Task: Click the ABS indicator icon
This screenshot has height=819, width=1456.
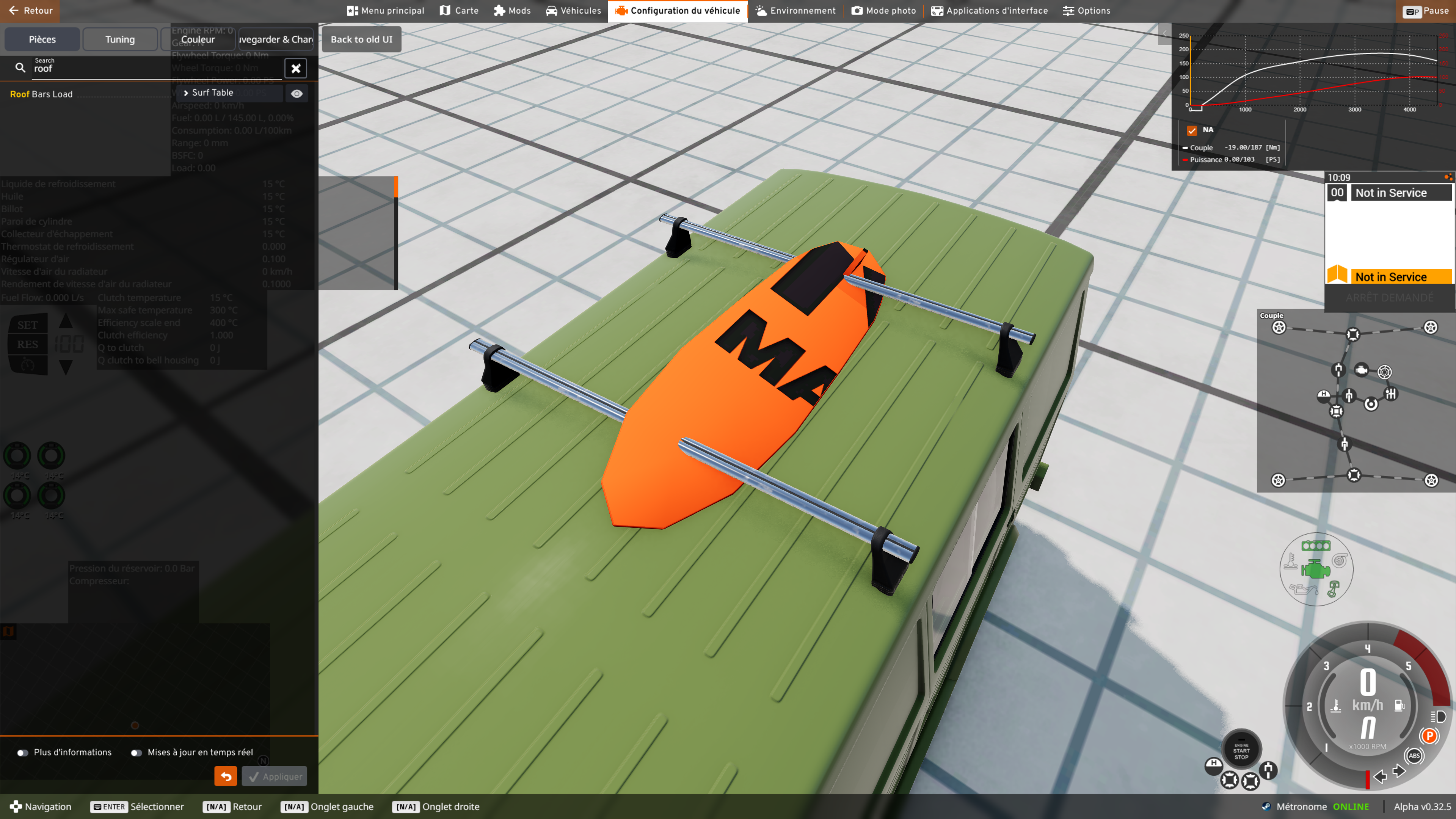Action: [1414, 756]
